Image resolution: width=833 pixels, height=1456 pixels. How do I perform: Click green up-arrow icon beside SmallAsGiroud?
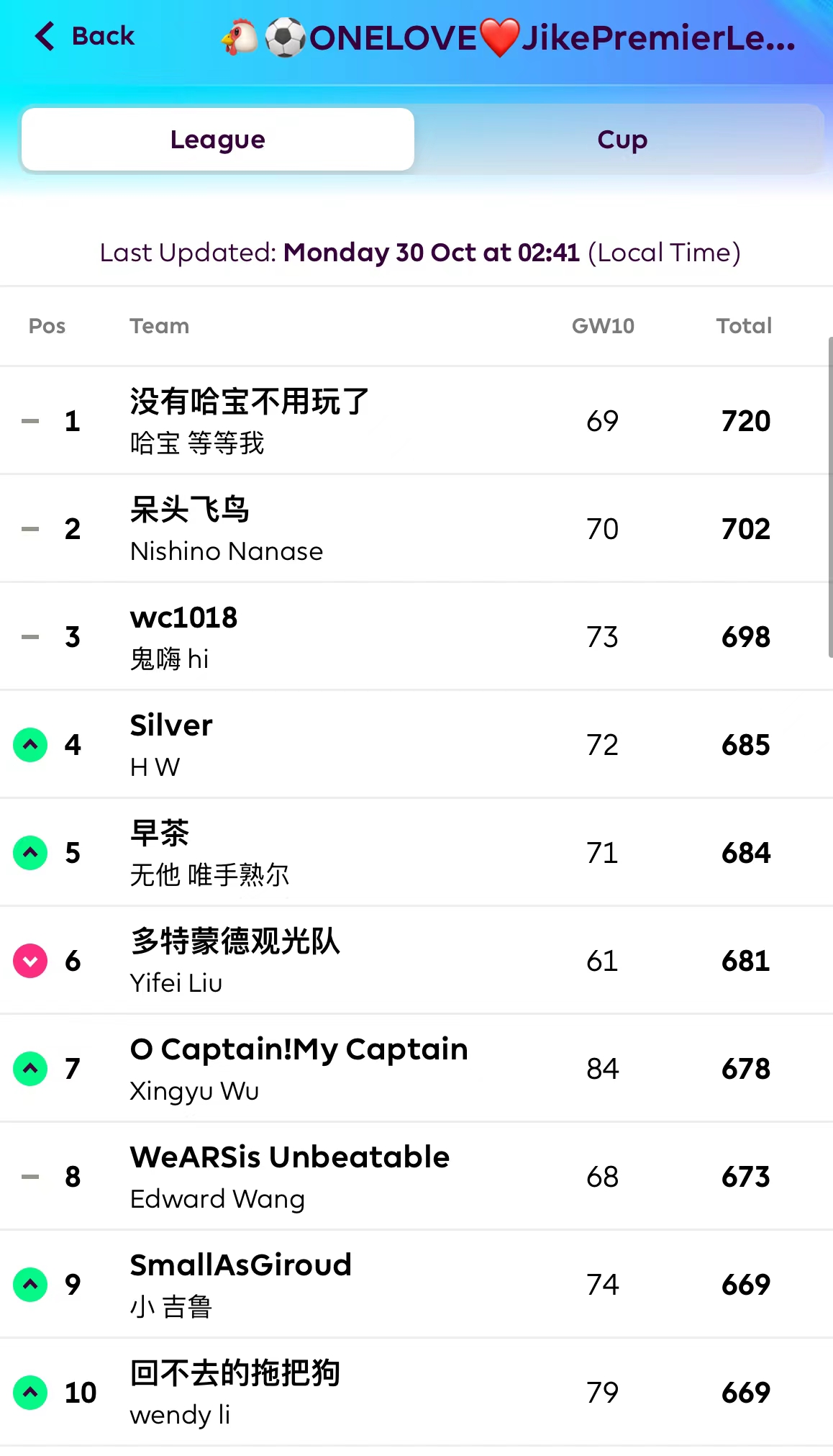(30, 1285)
